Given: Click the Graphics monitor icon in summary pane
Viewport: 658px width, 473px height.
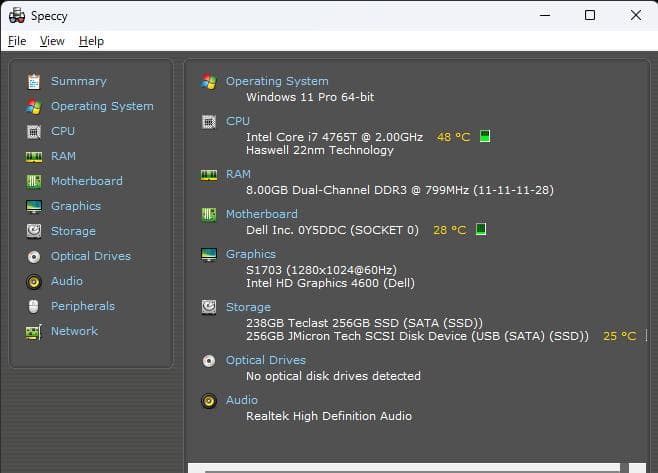Looking at the screenshot, I should [209, 255].
